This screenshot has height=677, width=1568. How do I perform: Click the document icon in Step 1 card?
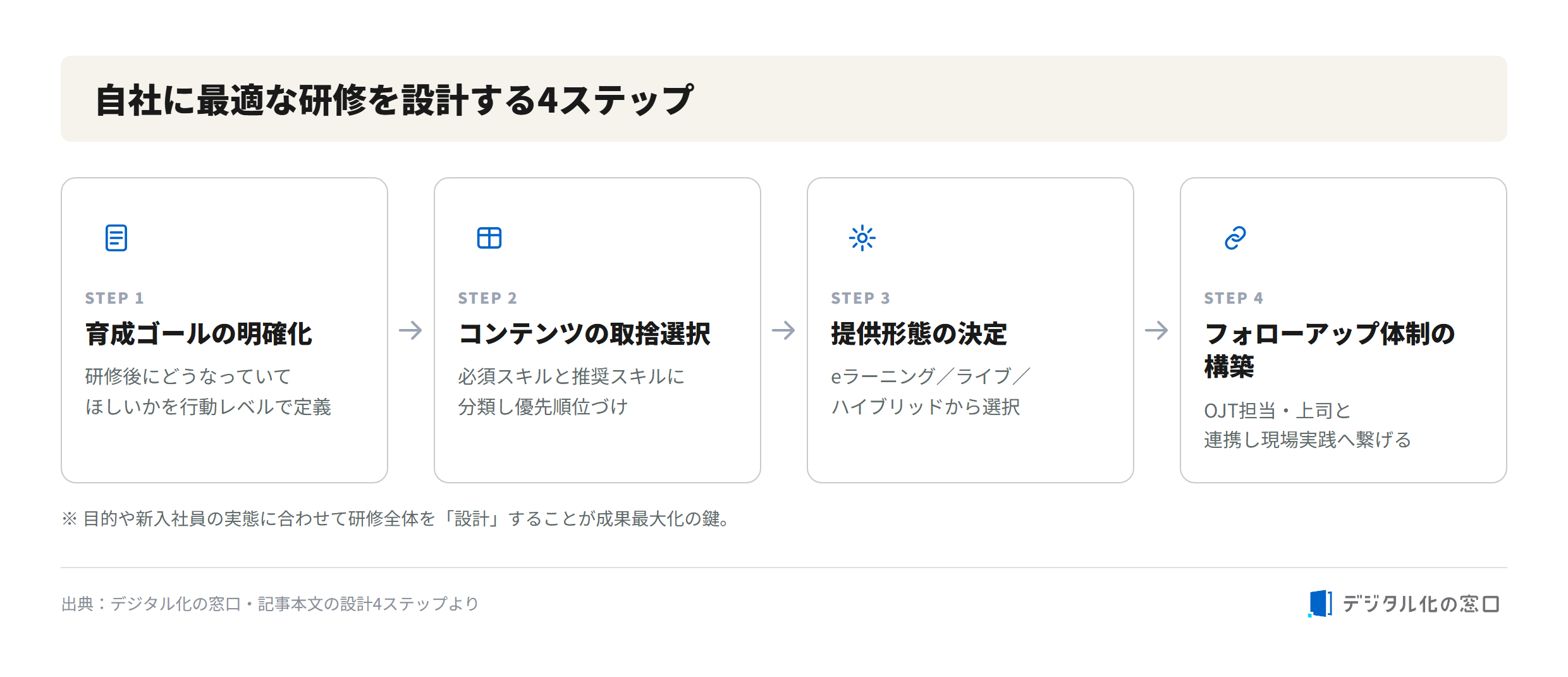[116, 238]
